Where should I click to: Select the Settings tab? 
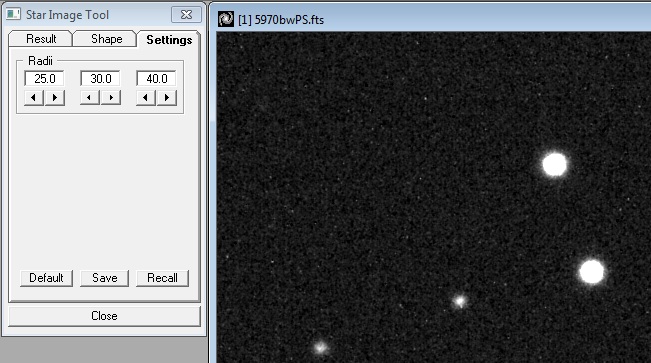[169, 39]
